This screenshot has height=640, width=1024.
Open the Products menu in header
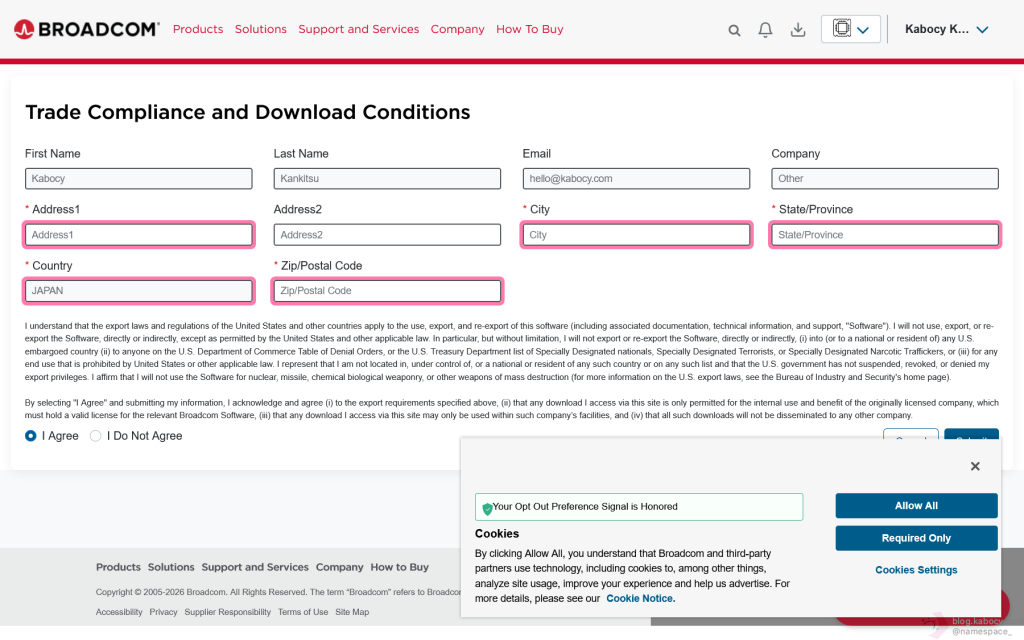198,29
